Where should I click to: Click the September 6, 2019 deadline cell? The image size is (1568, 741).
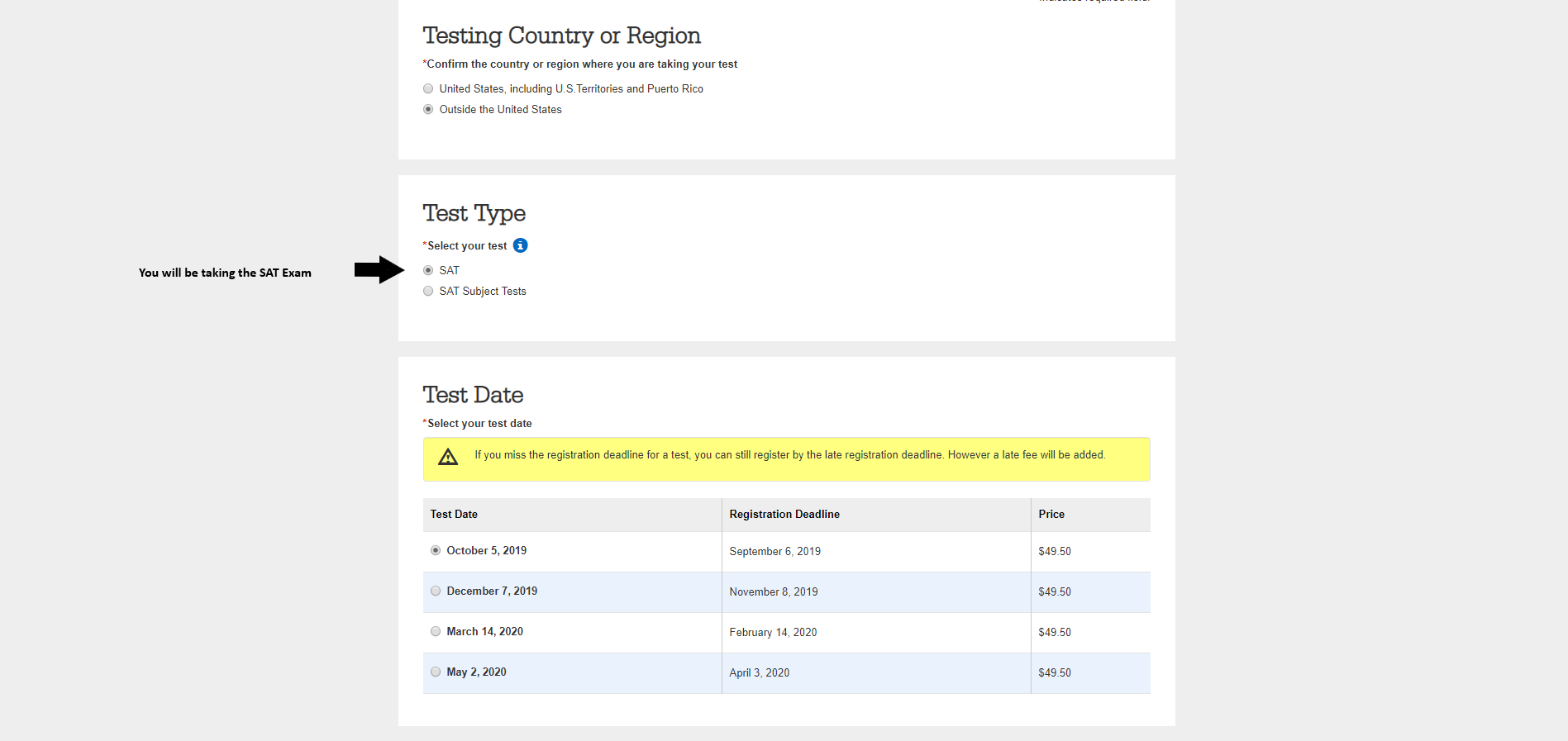tap(774, 551)
